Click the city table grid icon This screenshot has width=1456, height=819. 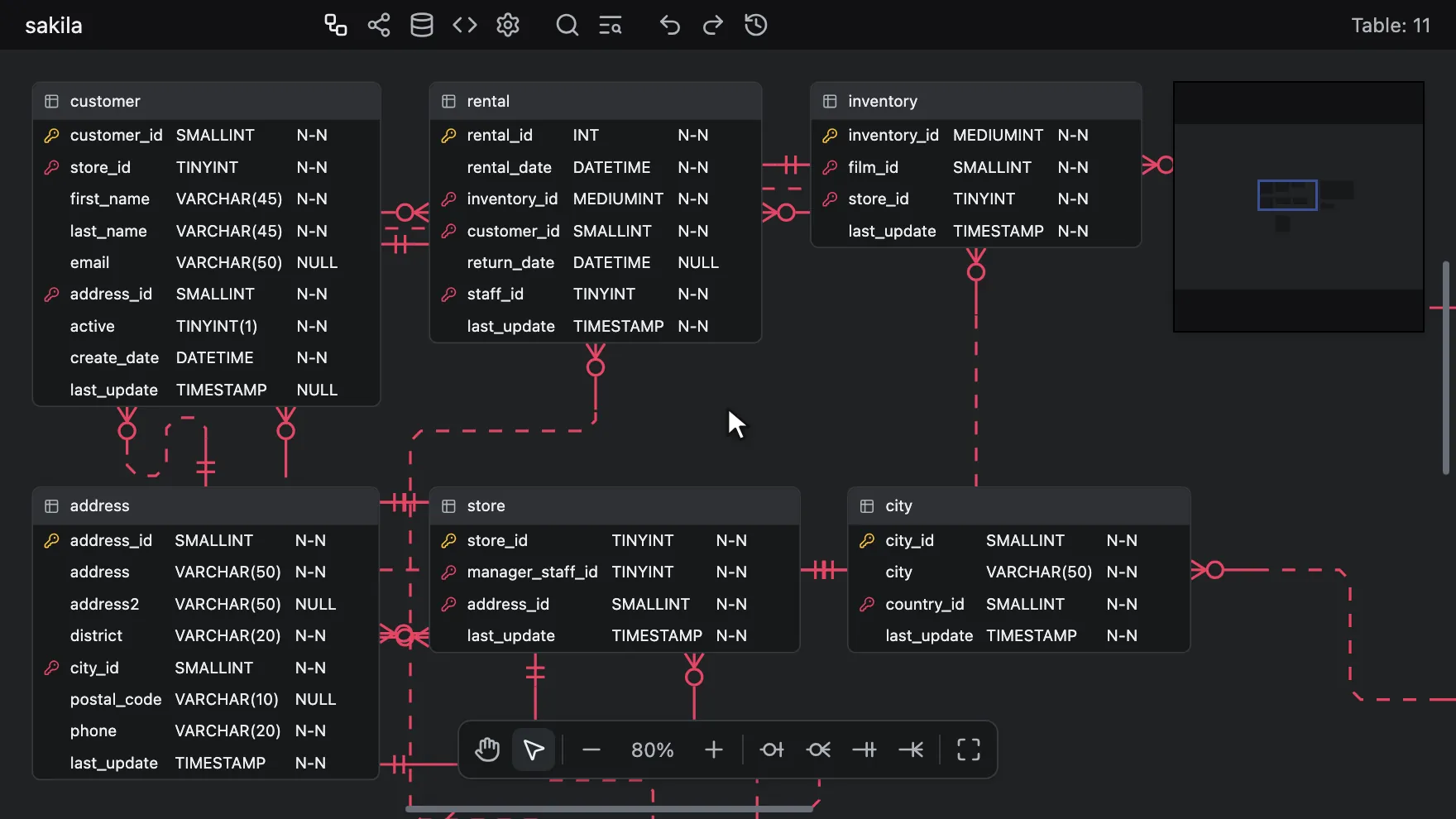coord(867,505)
